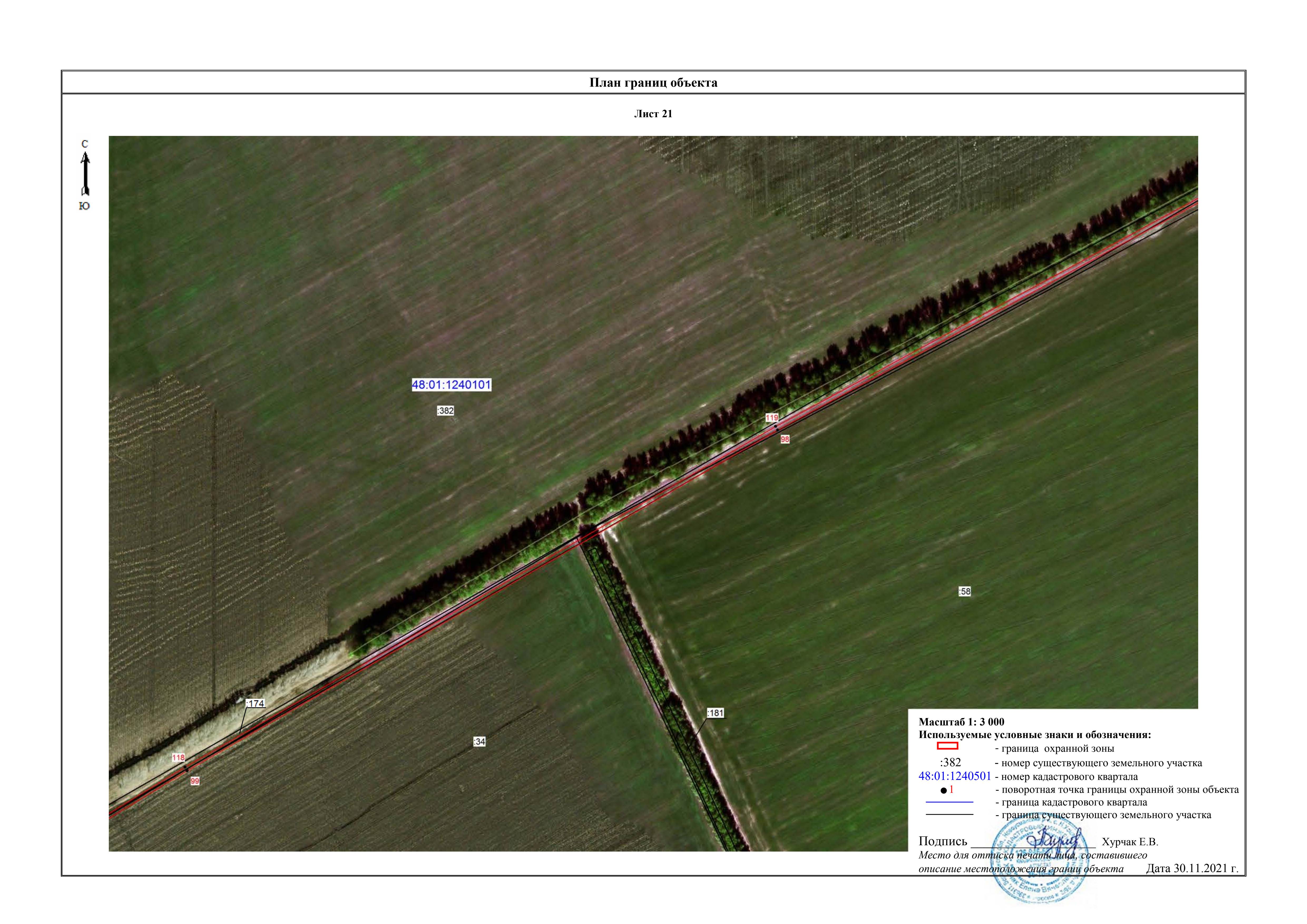The height and width of the screenshot is (924, 1307).
Task: Click the red rectangle legend symbol
Action: [947, 746]
